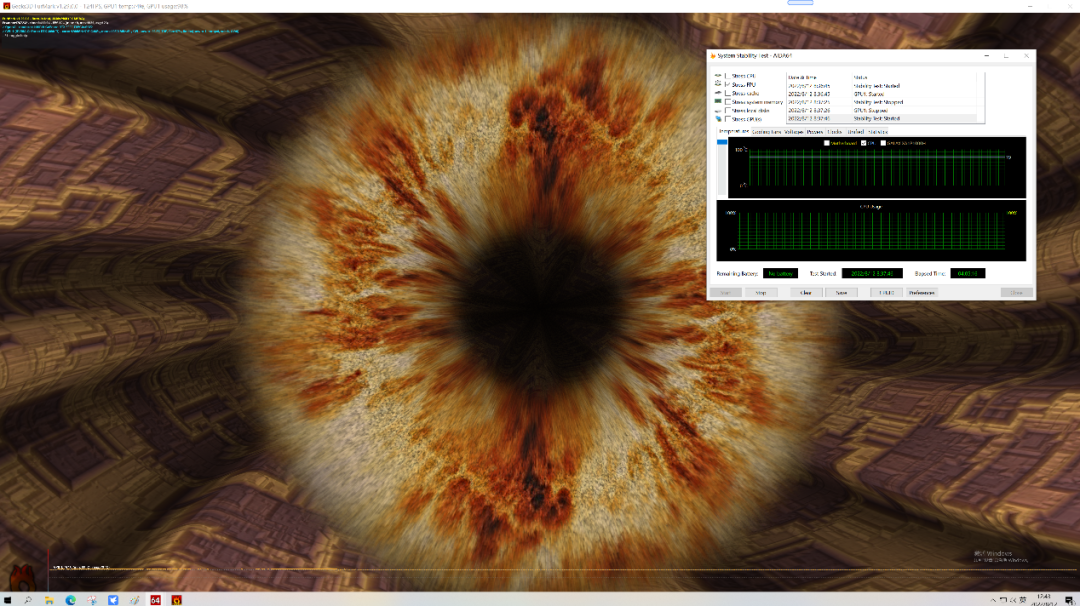The image size is (1080, 606).
Task: Click the AIDA64 flame icon in title bar
Action: click(712, 56)
